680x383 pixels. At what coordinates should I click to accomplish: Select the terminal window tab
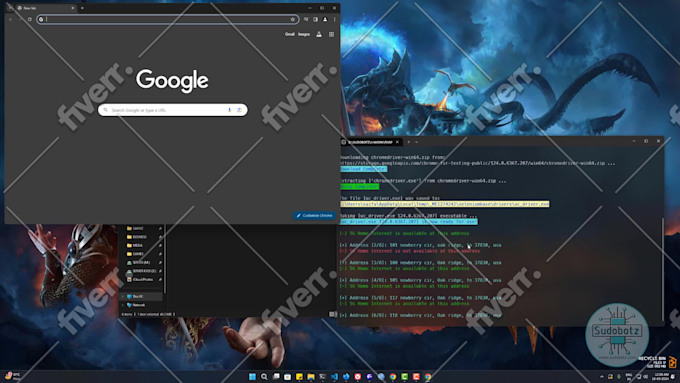371,142
